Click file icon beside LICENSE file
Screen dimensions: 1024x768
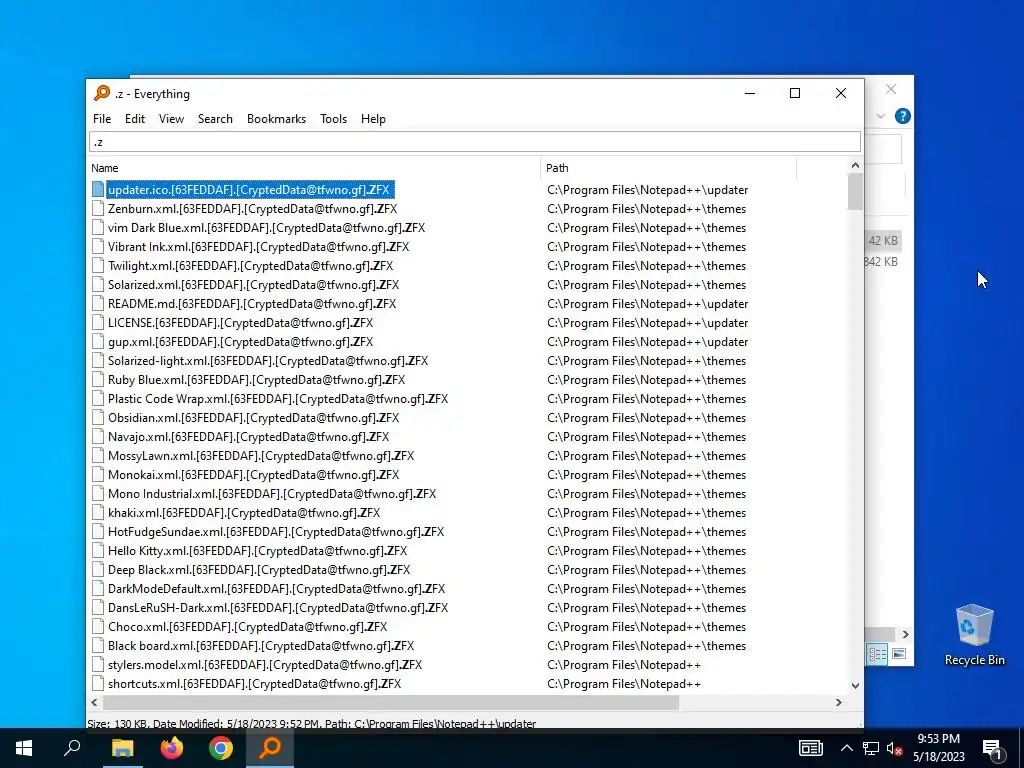(x=98, y=322)
